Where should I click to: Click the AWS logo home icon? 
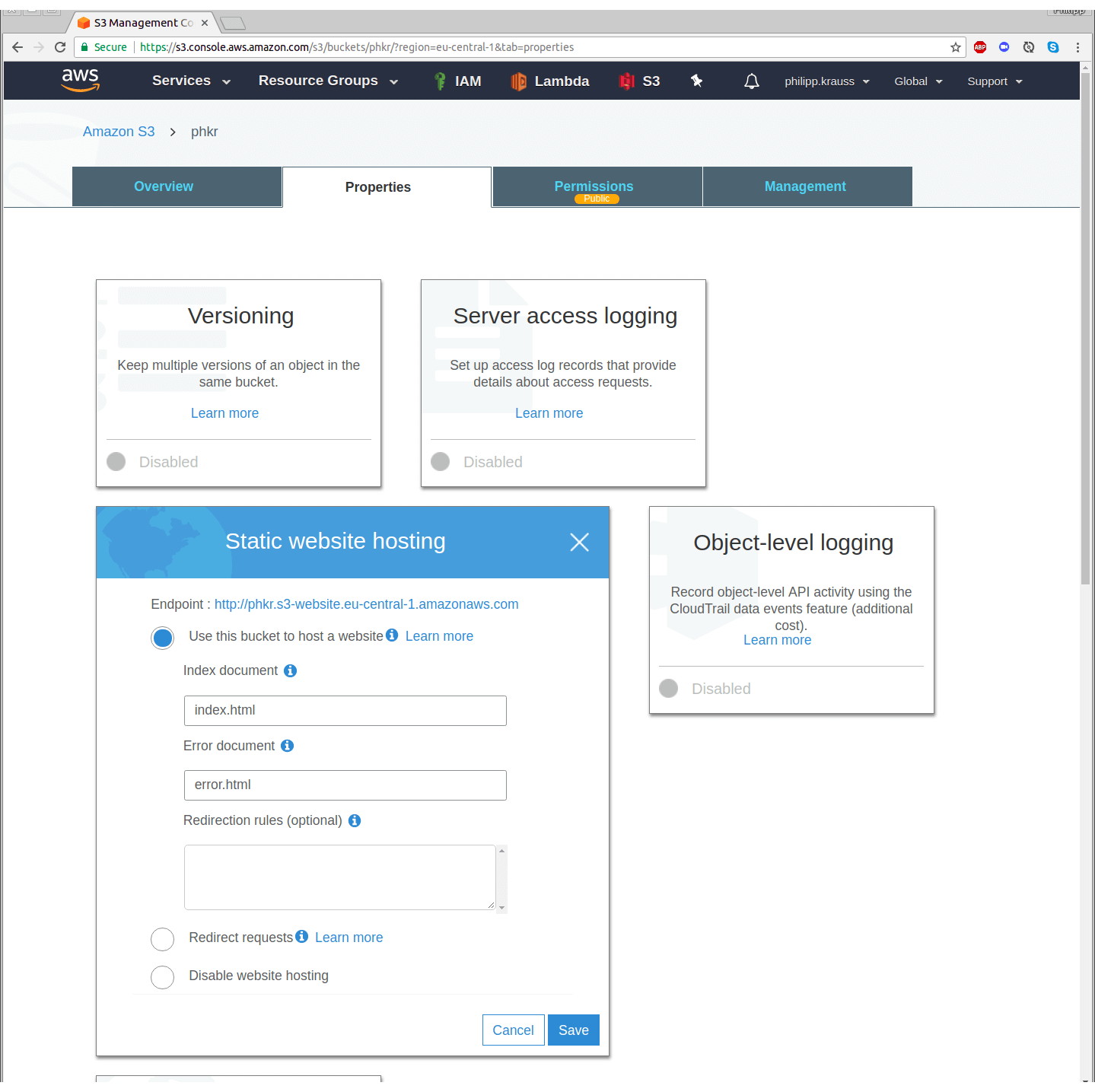81,80
